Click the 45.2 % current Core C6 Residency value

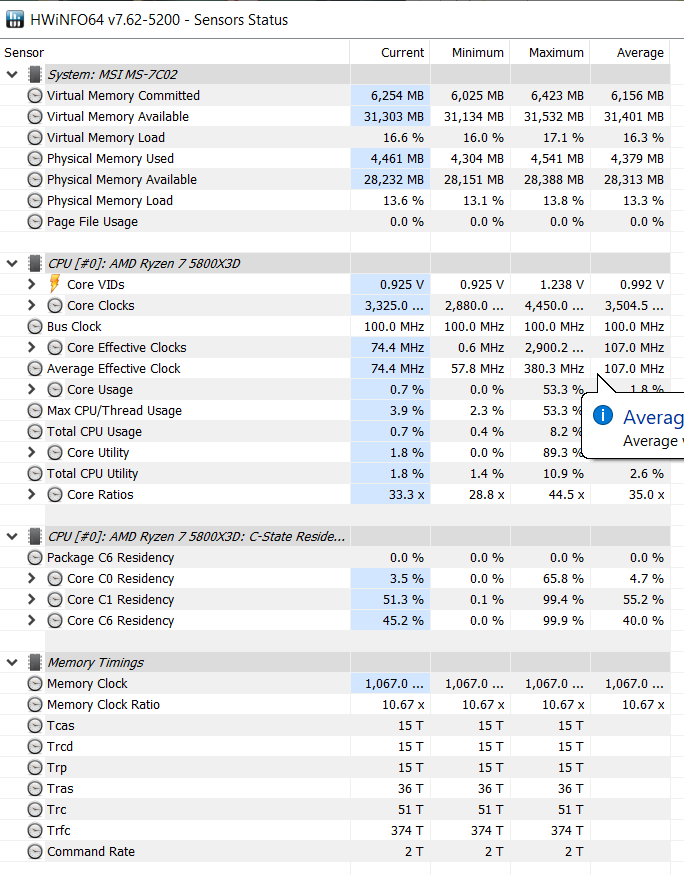point(403,621)
